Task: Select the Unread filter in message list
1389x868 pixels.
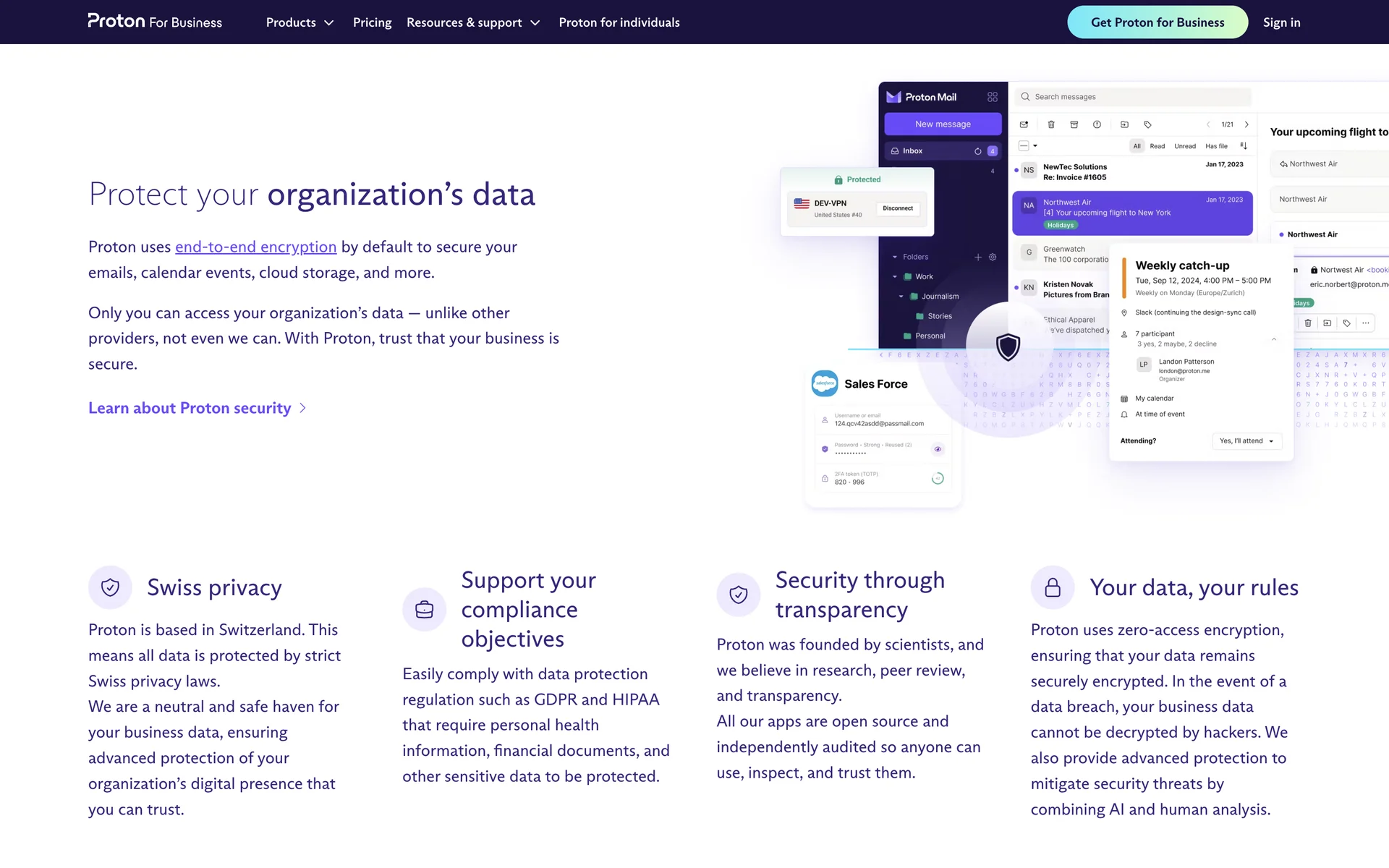Action: pyautogui.click(x=1184, y=146)
